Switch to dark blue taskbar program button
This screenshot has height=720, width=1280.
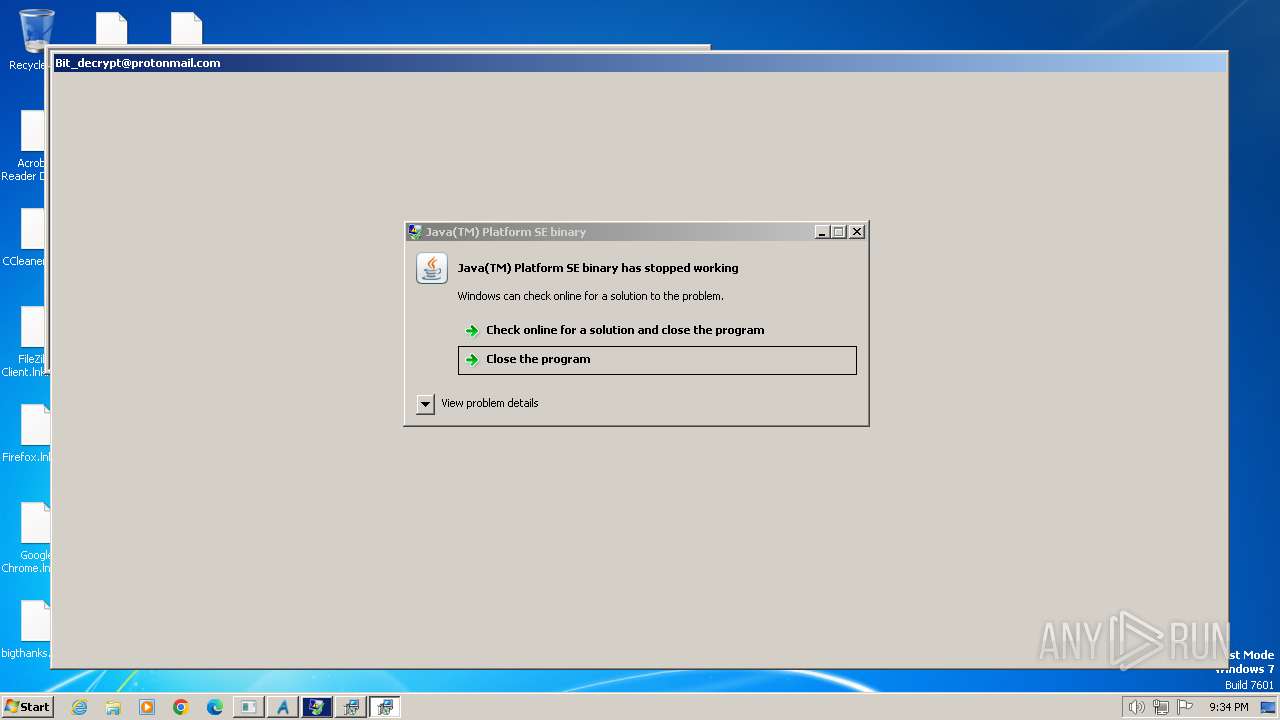[x=316, y=707]
